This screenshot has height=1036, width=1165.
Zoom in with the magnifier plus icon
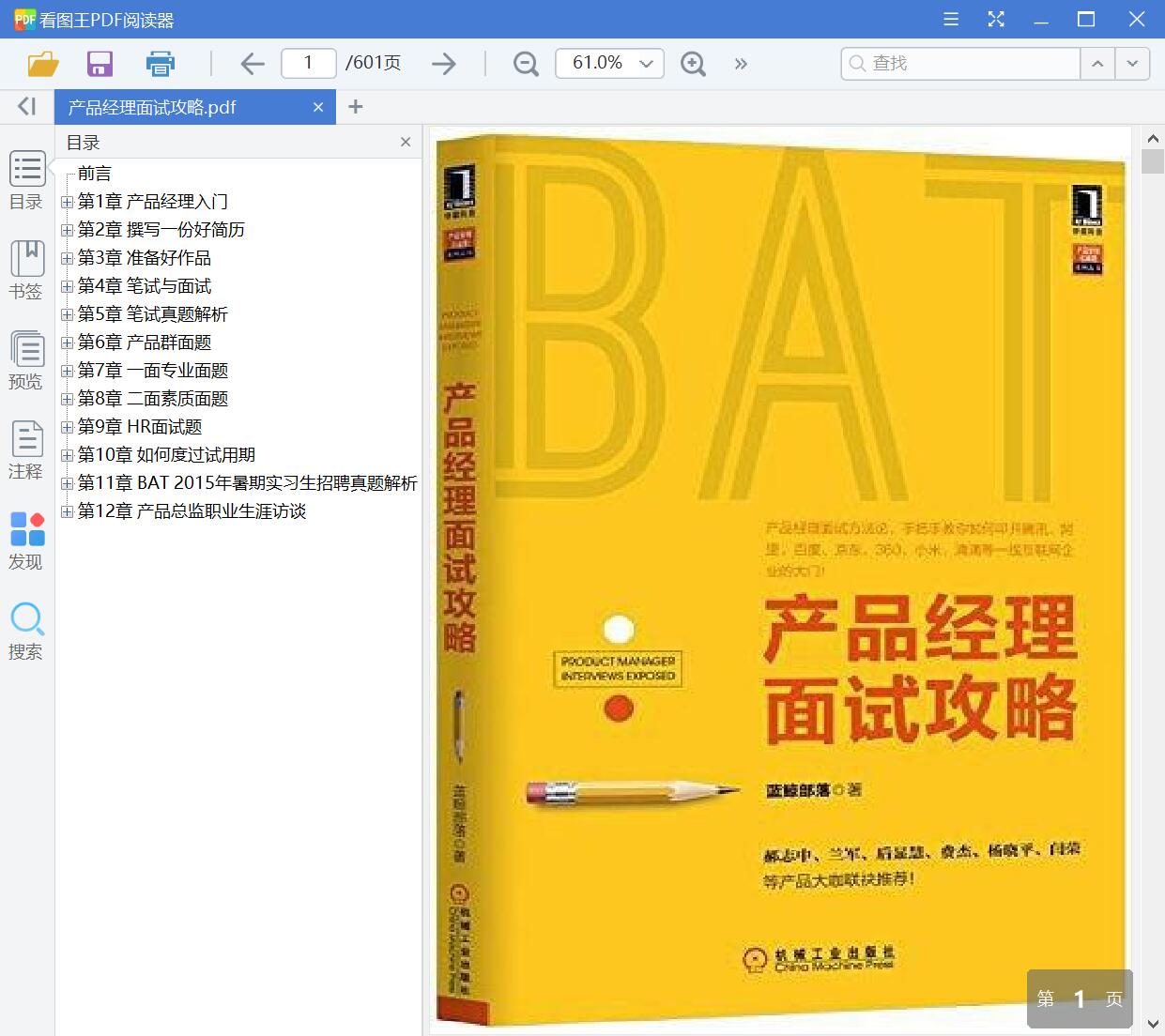pos(693,63)
